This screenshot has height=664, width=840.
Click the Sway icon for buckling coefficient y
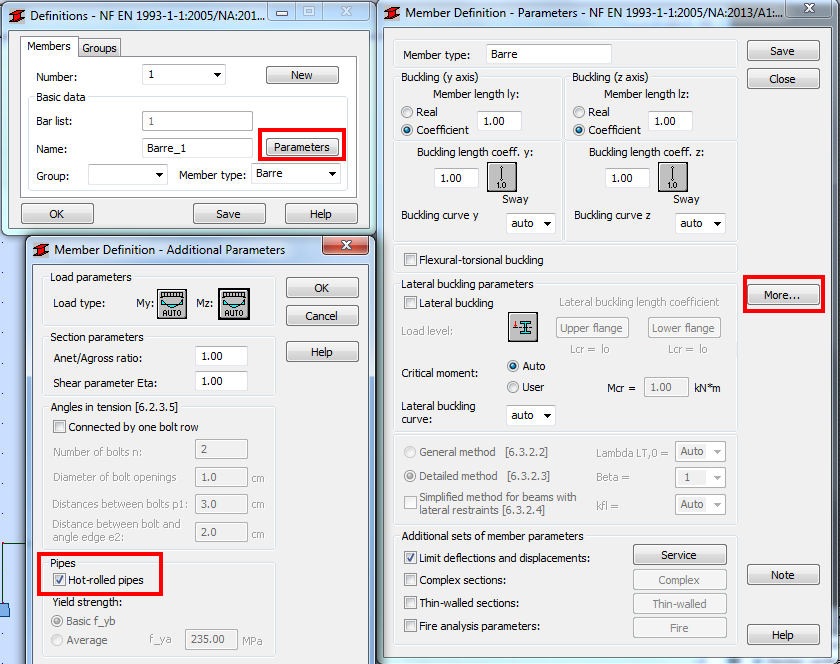pos(502,177)
